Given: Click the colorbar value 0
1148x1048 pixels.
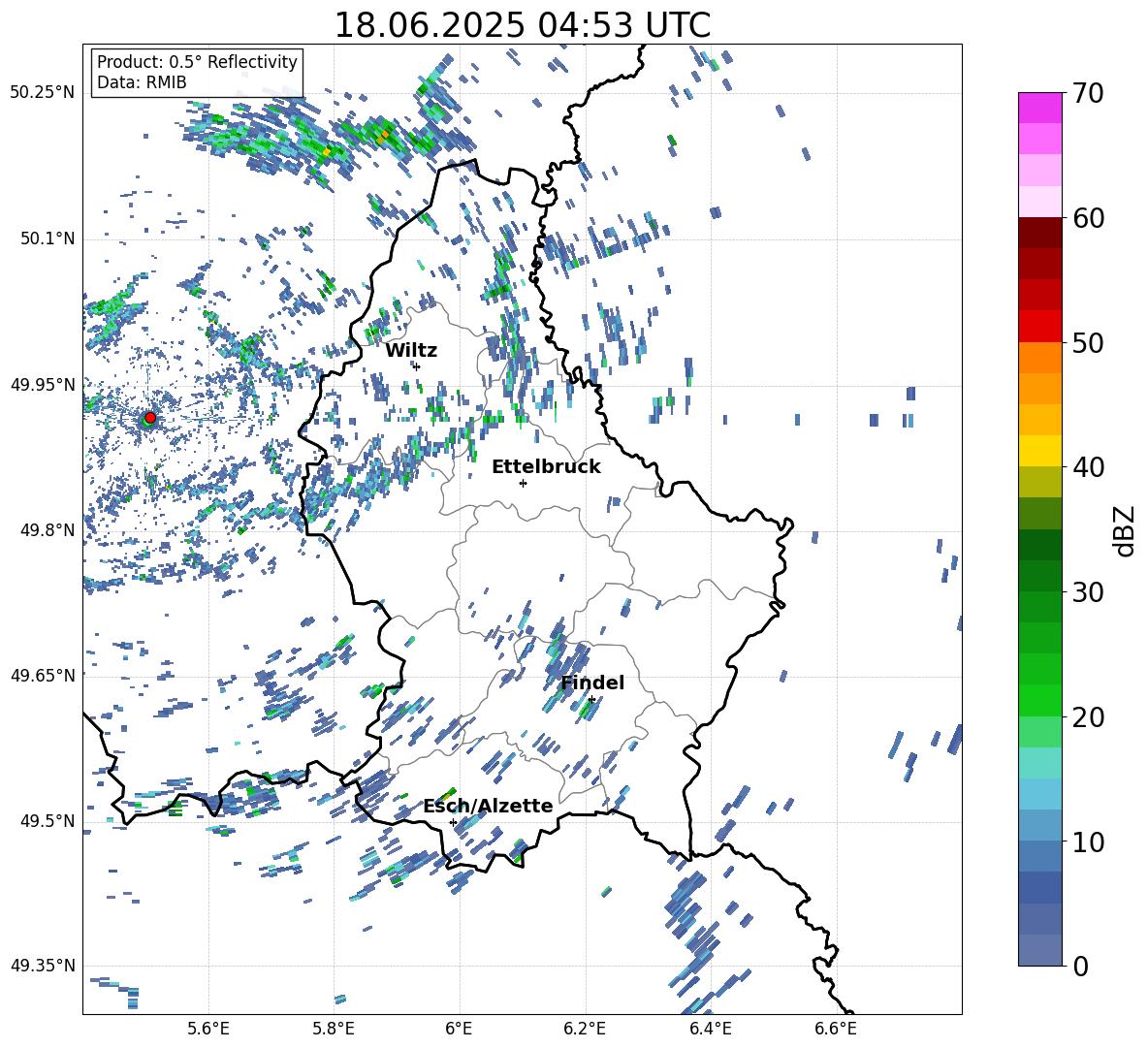Looking at the screenshot, I should [x=1080, y=966].
